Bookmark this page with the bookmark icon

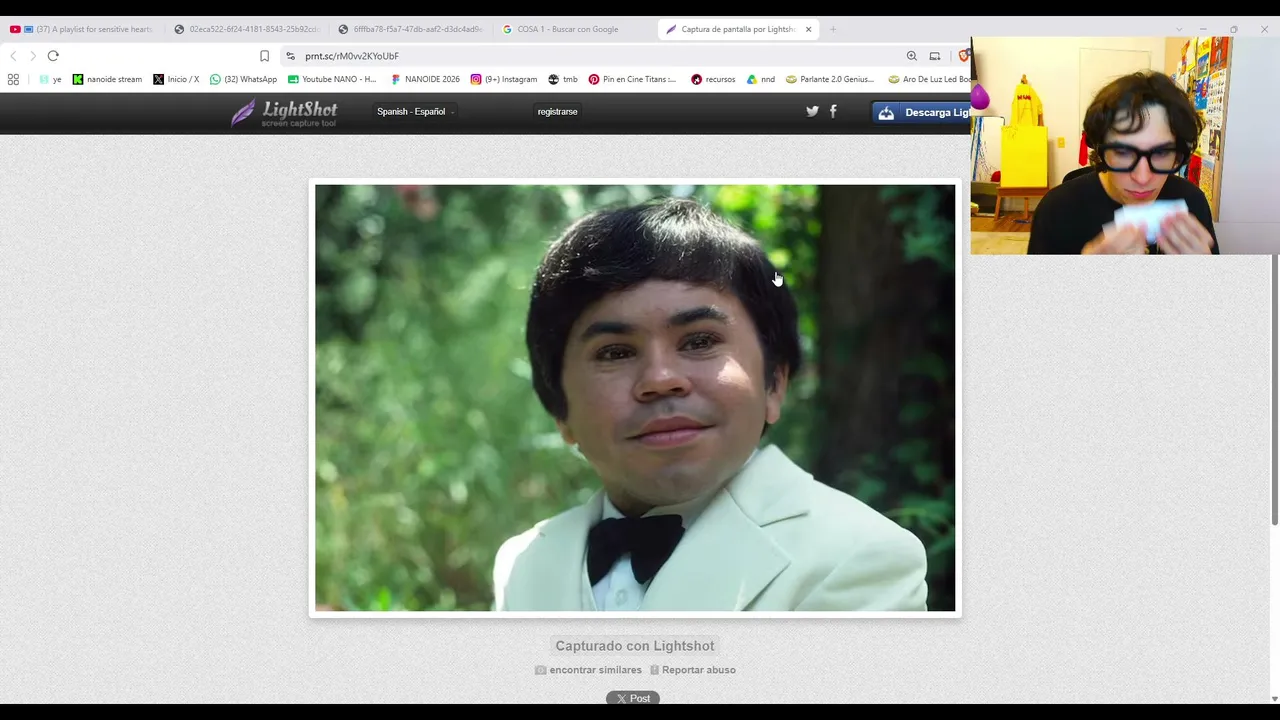(x=264, y=56)
